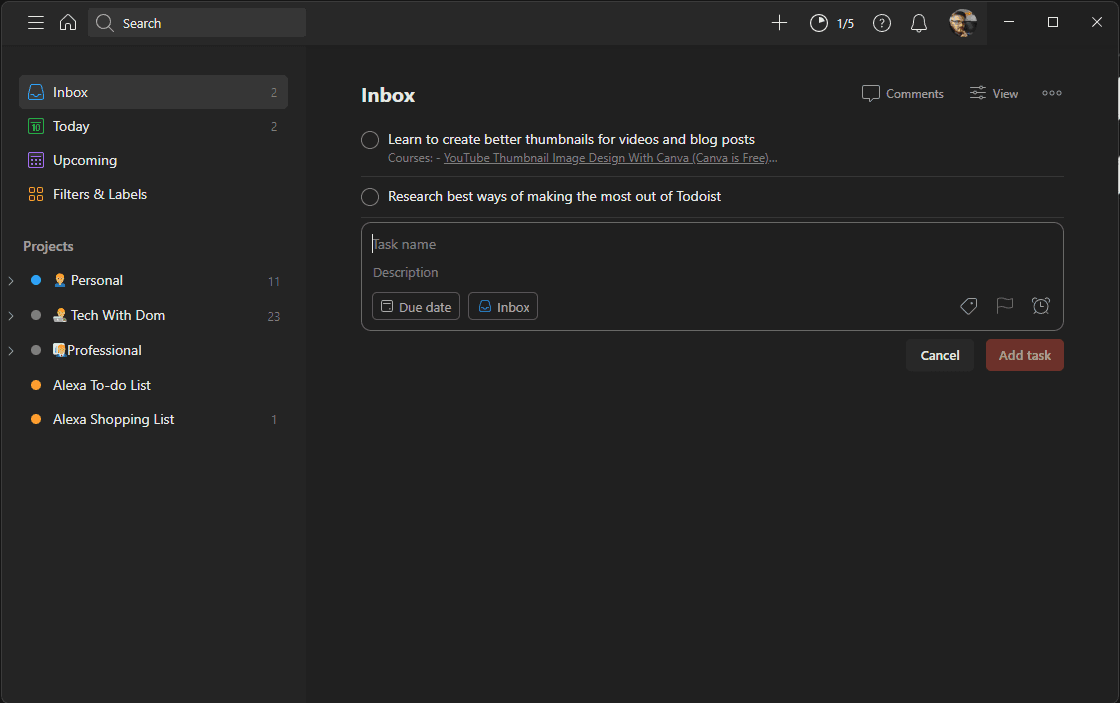The image size is (1120, 703).
Task: Open the View options
Action: tap(994, 94)
